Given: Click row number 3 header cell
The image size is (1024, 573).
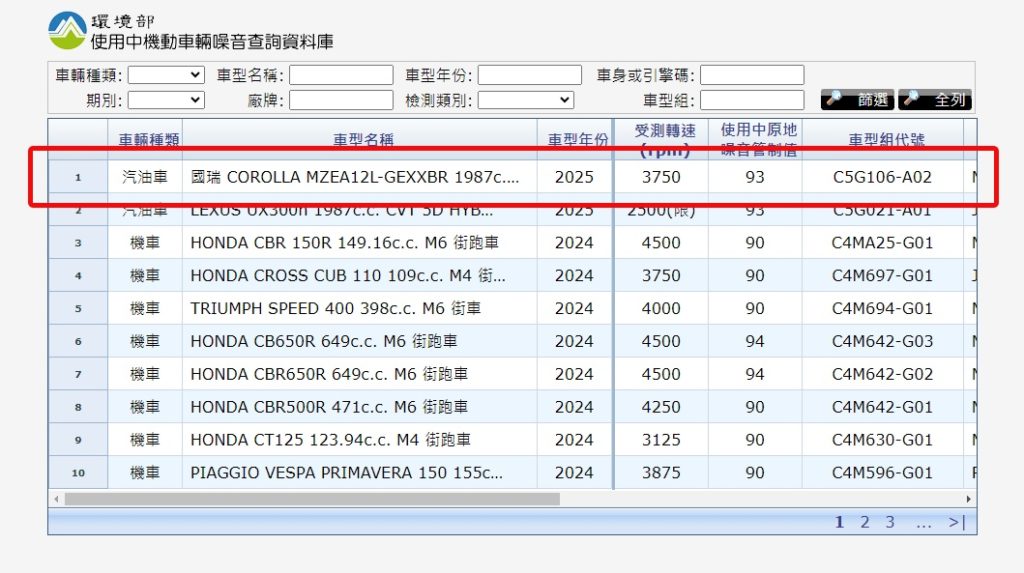Looking at the screenshot, I should pyautogui.click(x=78, y=243).
